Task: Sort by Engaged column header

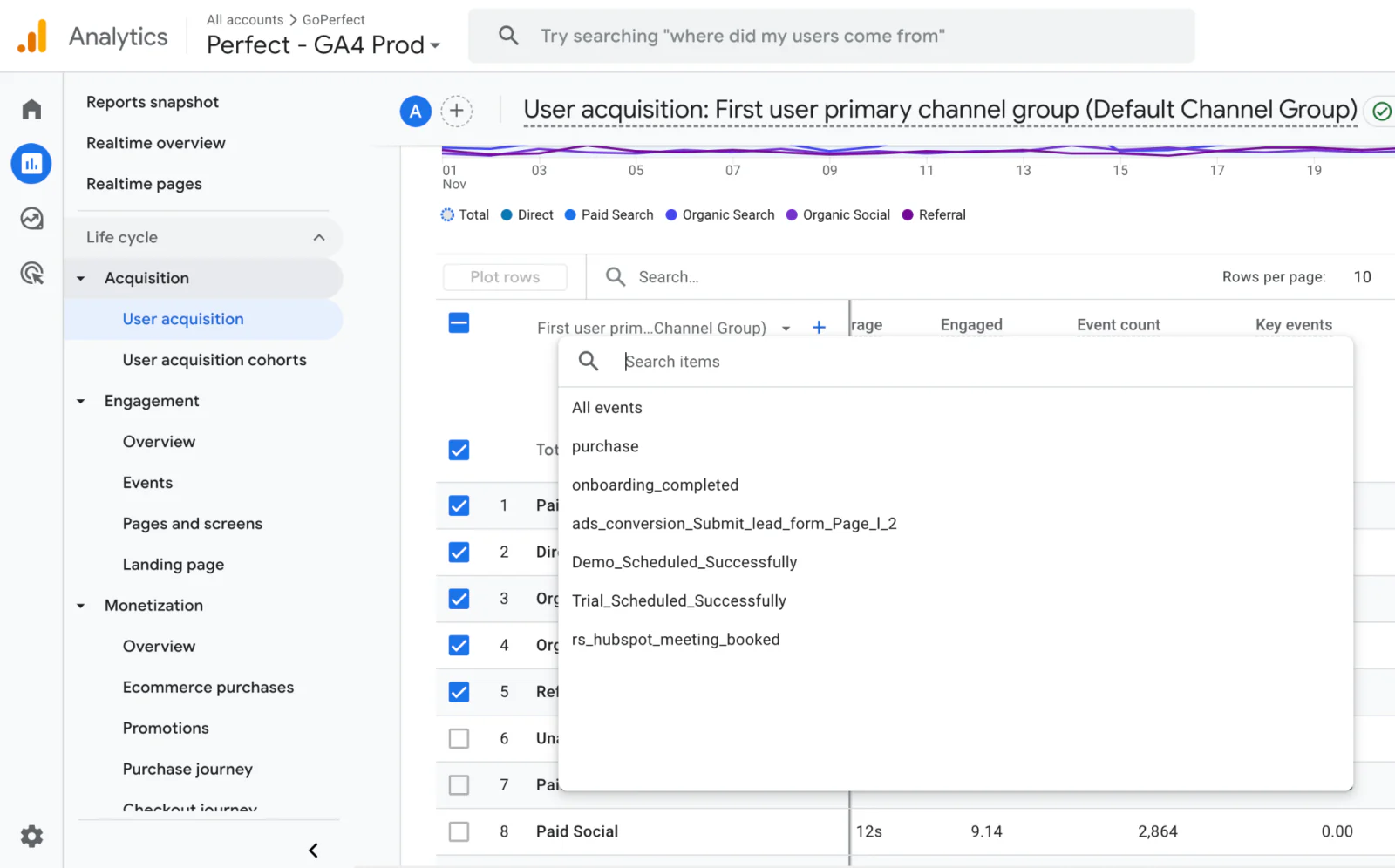Action: click(971, 325)
